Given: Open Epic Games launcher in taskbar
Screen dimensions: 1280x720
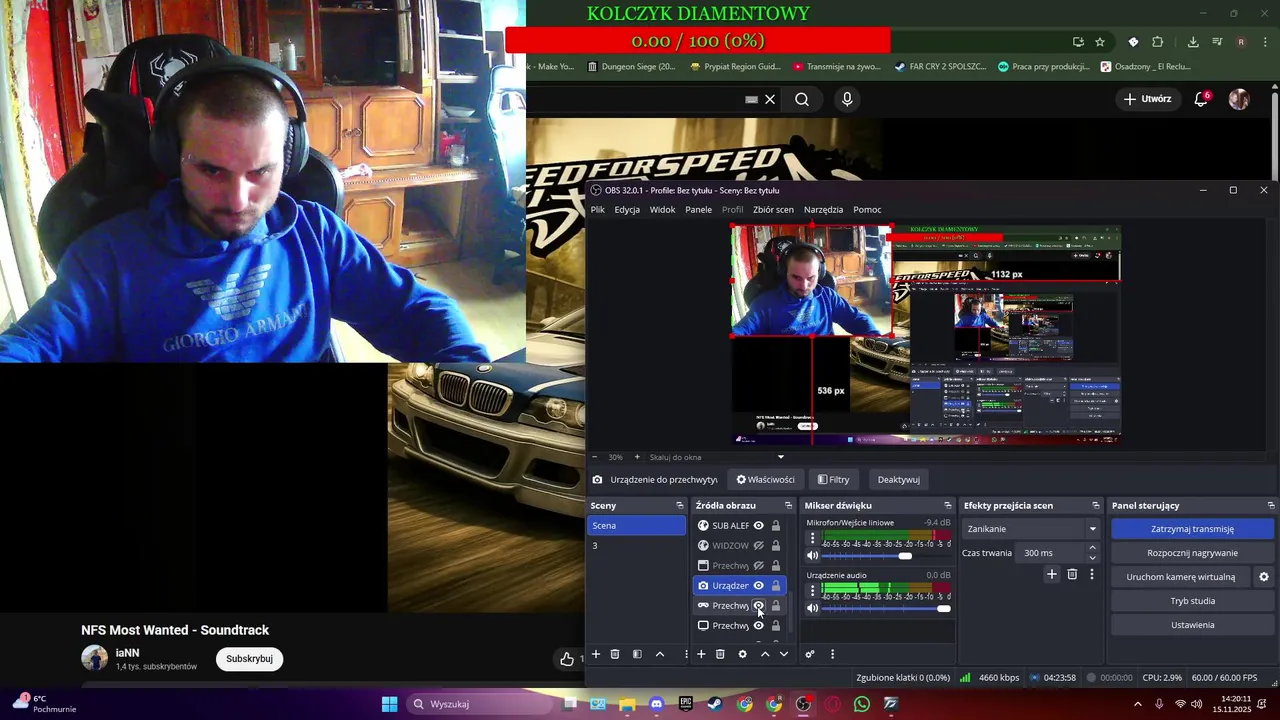Looking at the screenshot, I should pyautogui.click(x=685, y=704).
